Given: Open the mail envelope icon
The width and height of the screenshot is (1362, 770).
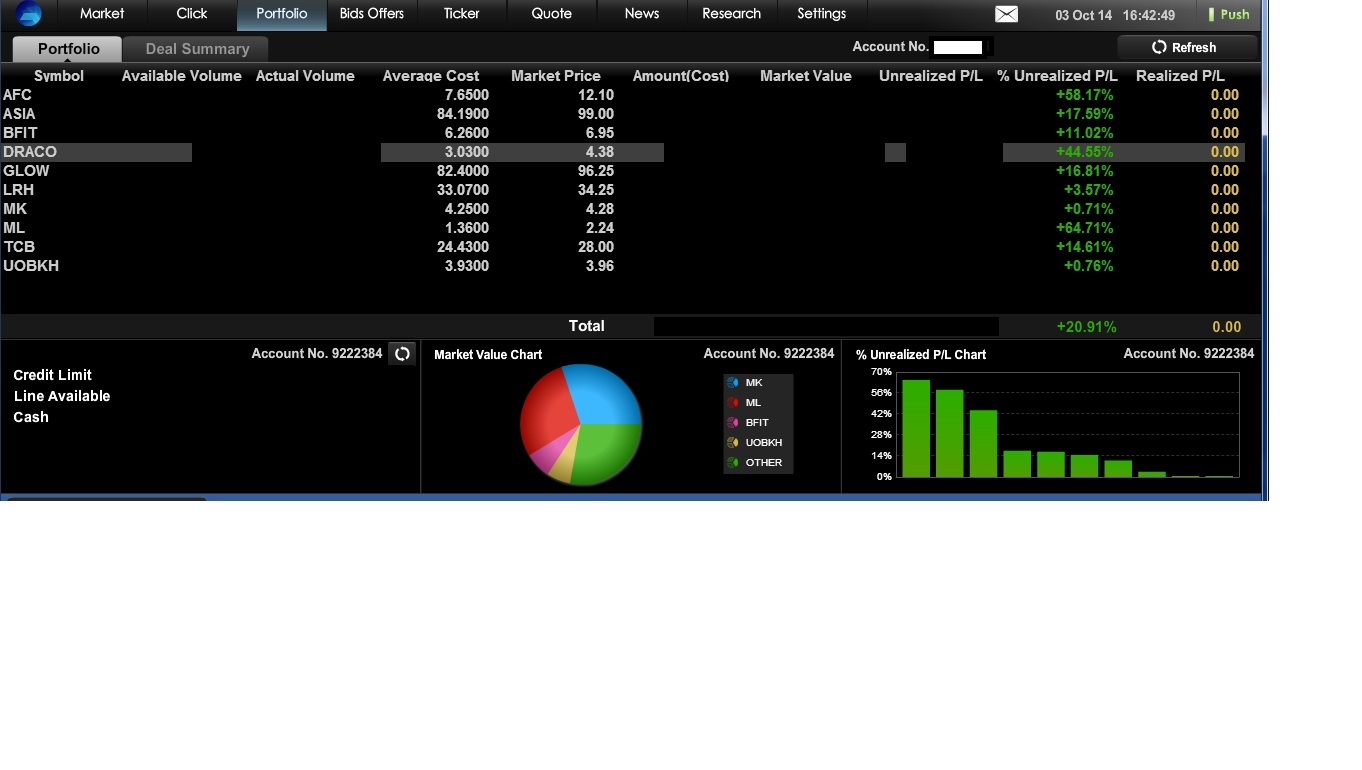Looking at the screenshot, I should [x=1007, y=14].
